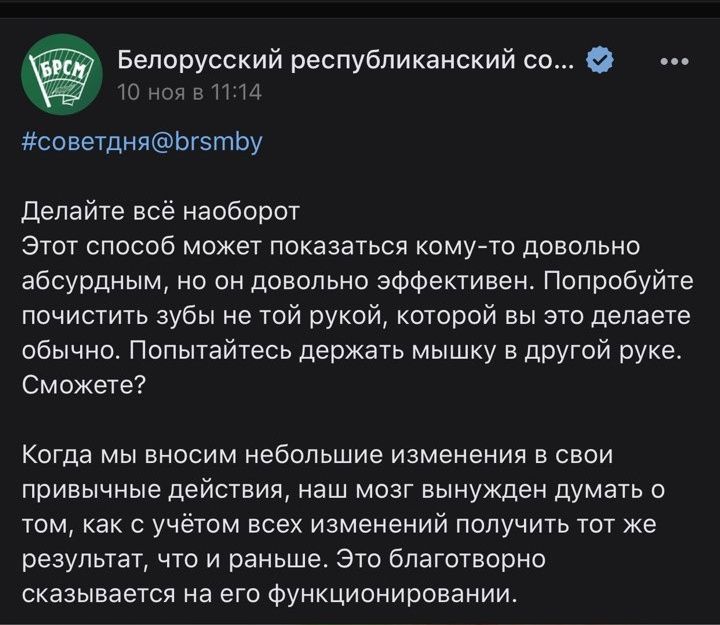Screen dimensions: 720x625
Task: Click the question Сможете?
Action: click(84, 386)
